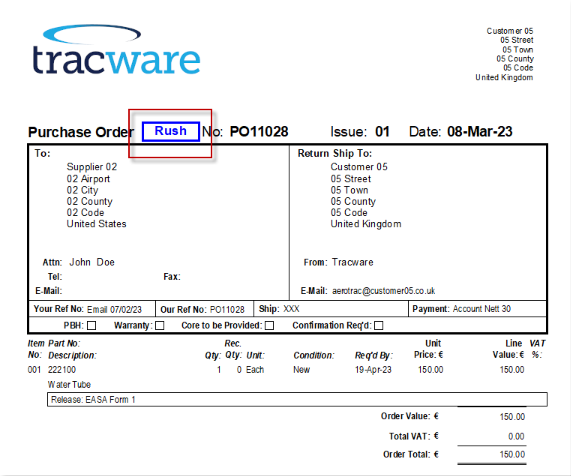The image size is (571, 476).
Task: Click the condition value New
Action: click(302, 370)
